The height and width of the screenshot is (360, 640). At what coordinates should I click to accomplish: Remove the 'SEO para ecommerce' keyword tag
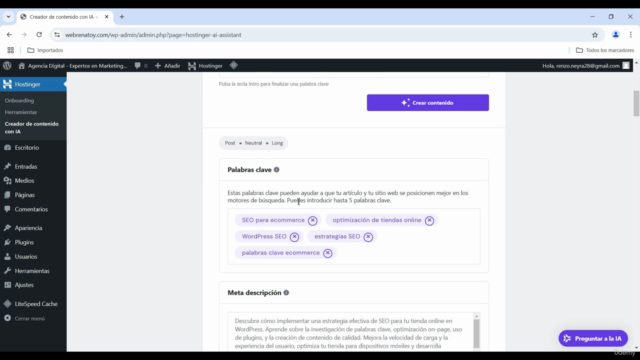click(x=313, y=220)
